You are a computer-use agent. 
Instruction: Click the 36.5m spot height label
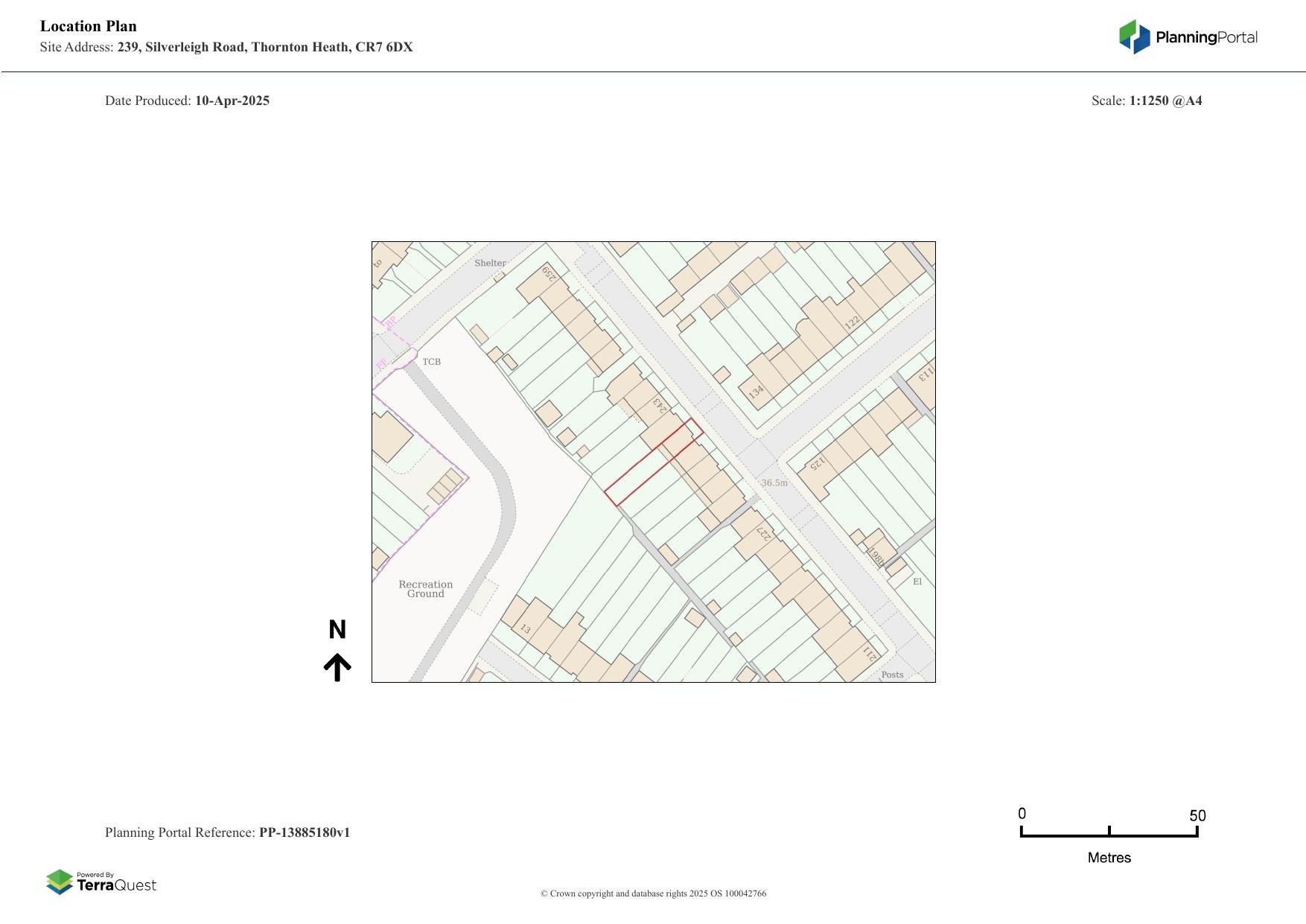[x=774, y=482]
